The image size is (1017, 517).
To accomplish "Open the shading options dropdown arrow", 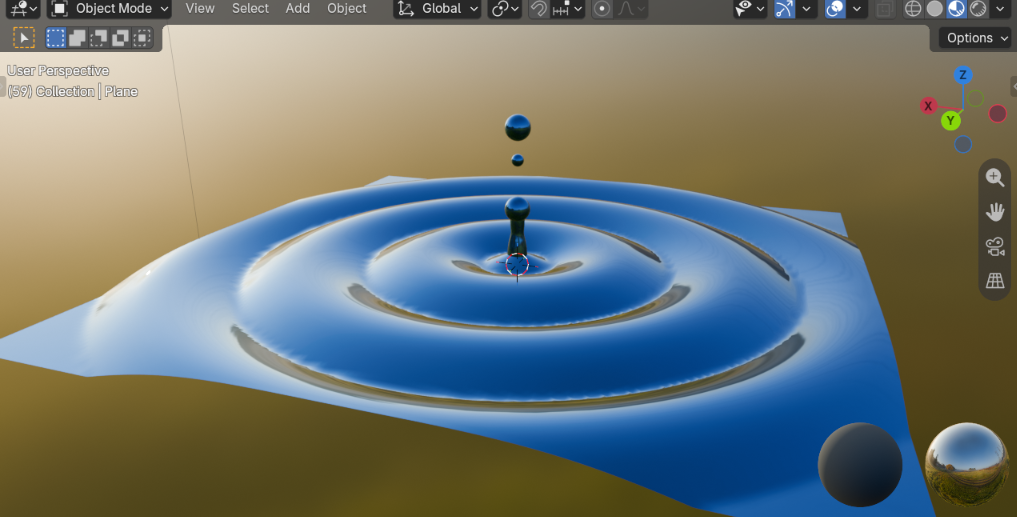I will click(x=999, y=8).
